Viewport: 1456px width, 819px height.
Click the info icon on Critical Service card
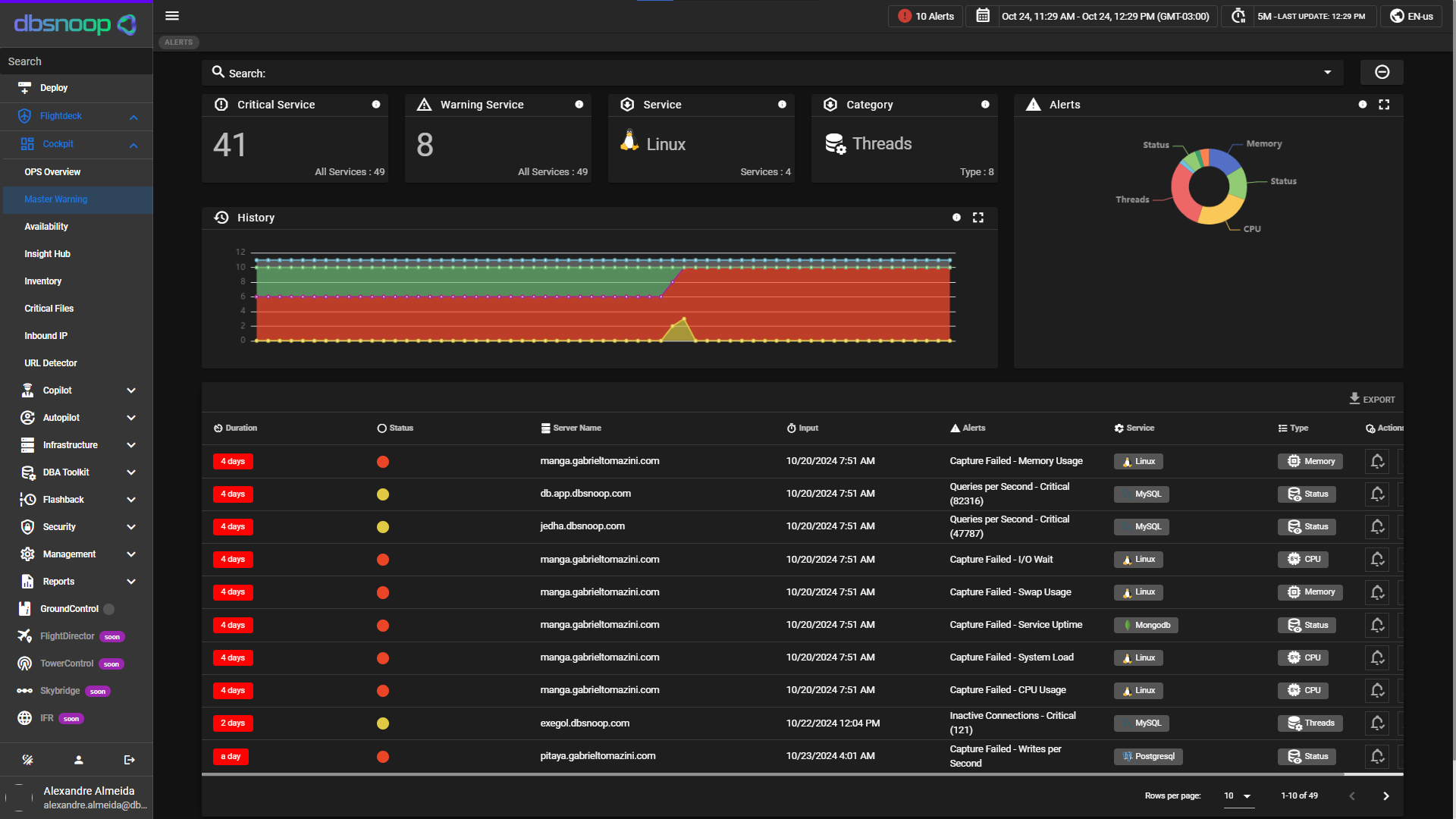(376, 105)
